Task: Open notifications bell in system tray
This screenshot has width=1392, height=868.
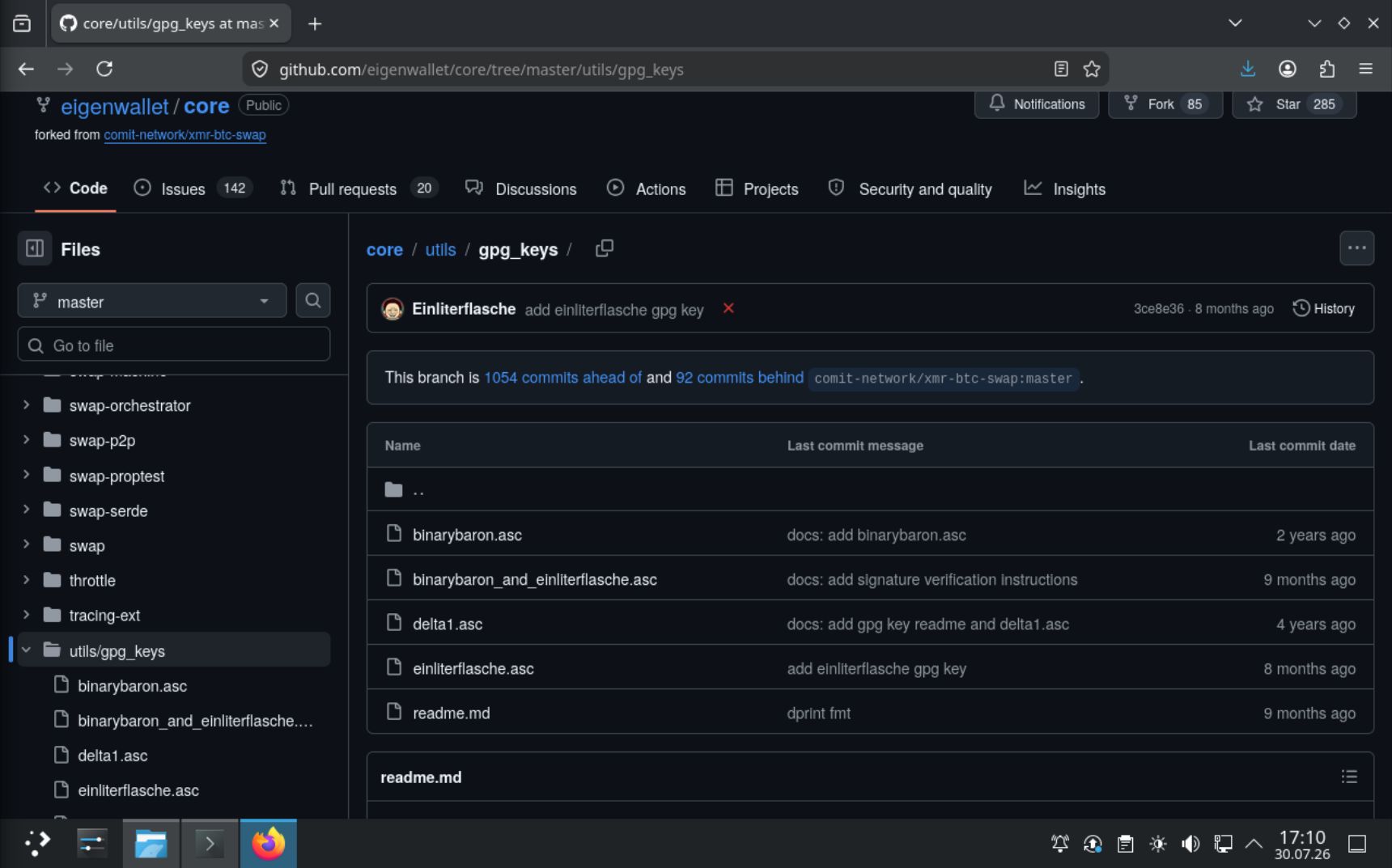Action: pos(1059,844)
